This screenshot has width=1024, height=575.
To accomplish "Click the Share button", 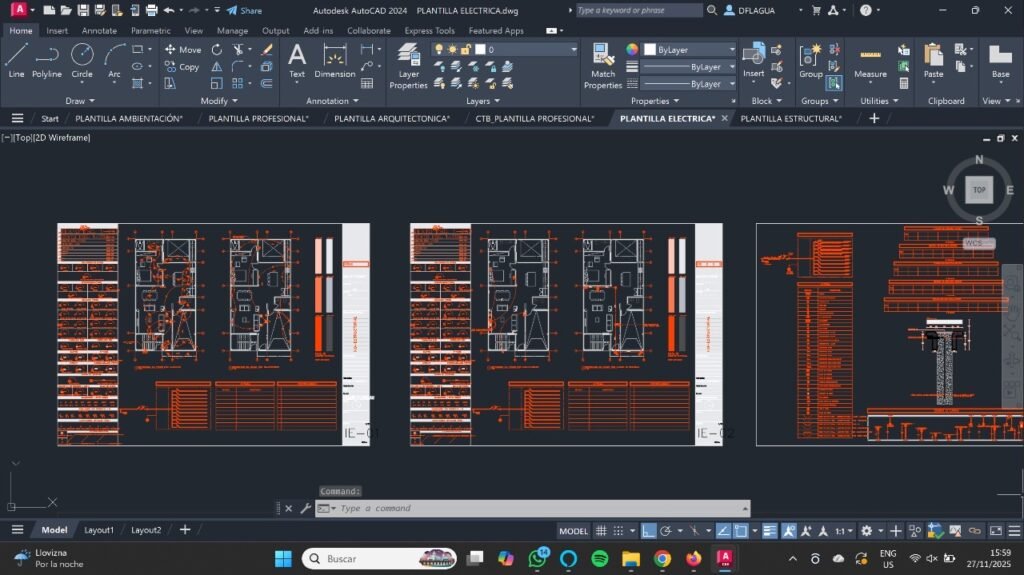I will tap(244, 10).
